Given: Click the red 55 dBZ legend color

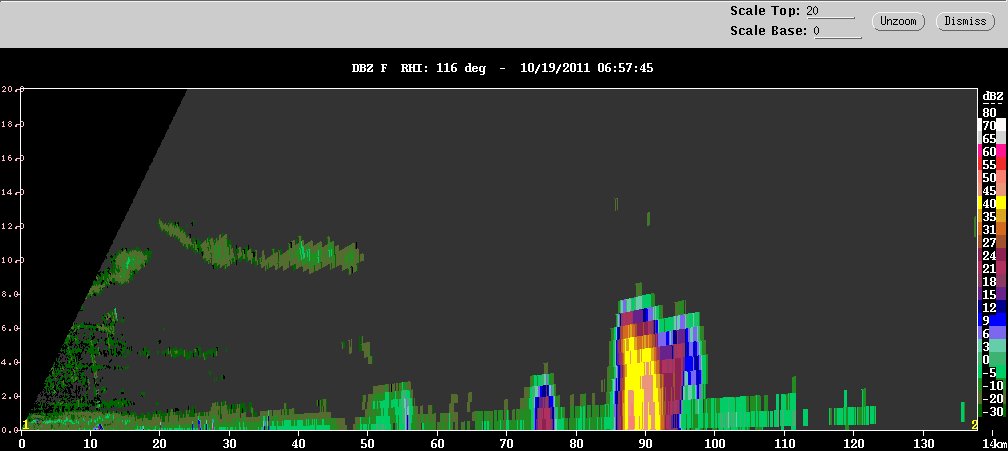Looking at the screenshot, I should 991,164.
